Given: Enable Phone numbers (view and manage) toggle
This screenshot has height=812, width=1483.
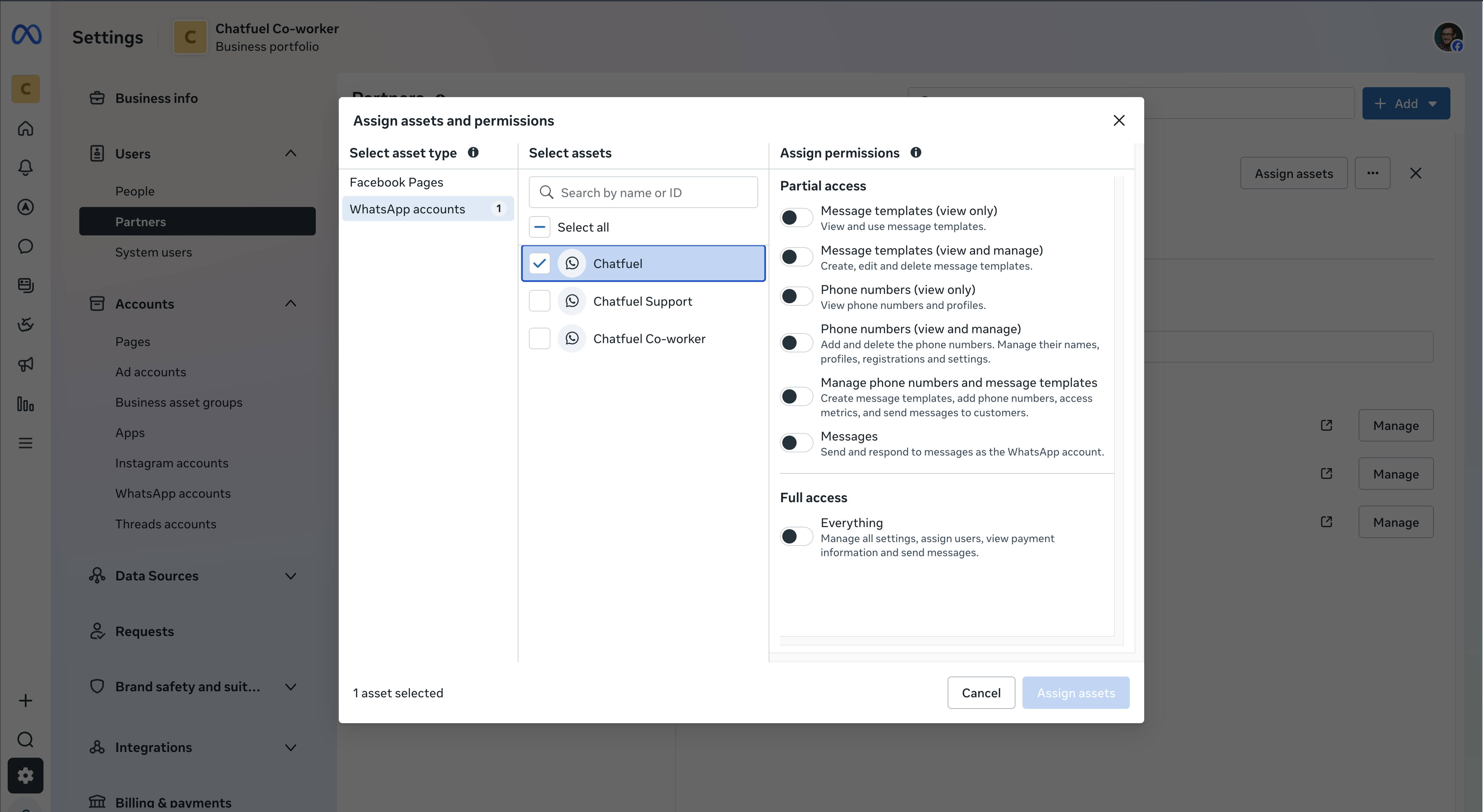Looking at the screenshot, I should pyautogui.click(x=796, y=343).
